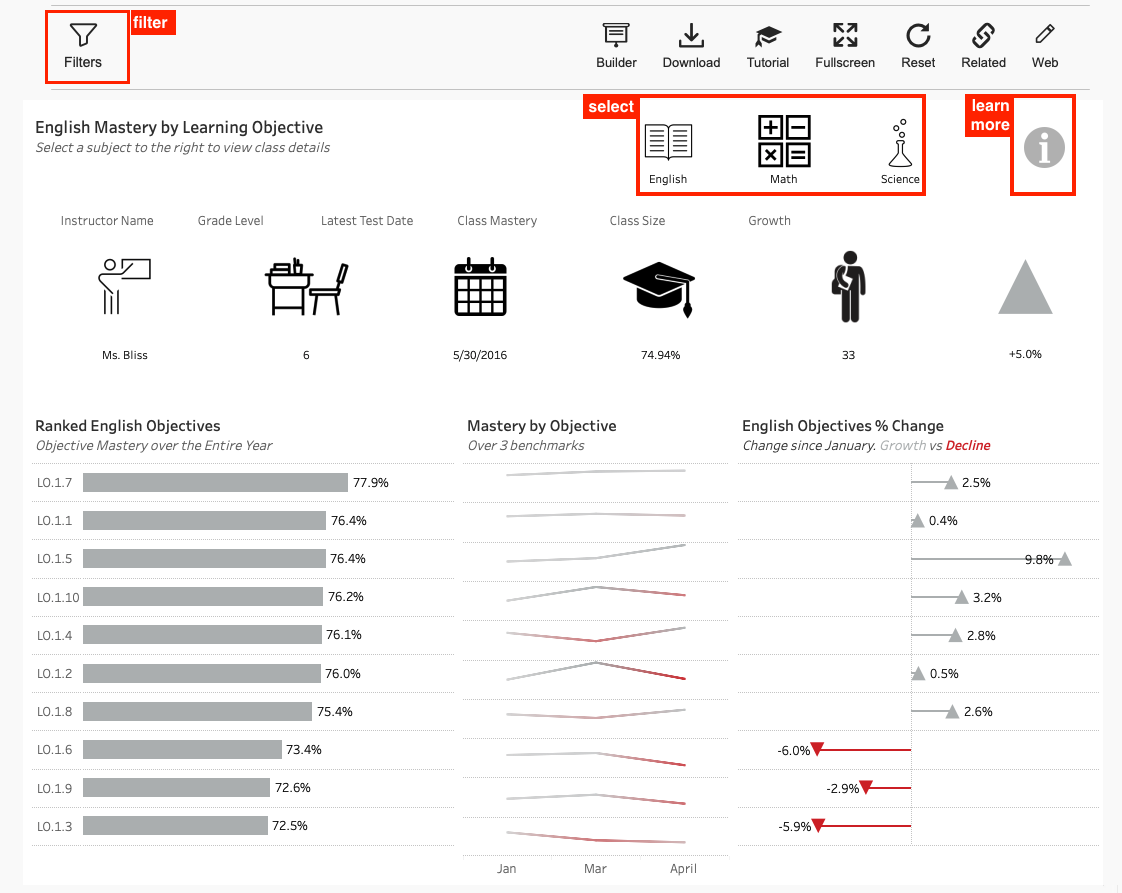Click the LO.1.6 red decline marker
Viewport: 1122px width, 893px height.
pos(817,749)
